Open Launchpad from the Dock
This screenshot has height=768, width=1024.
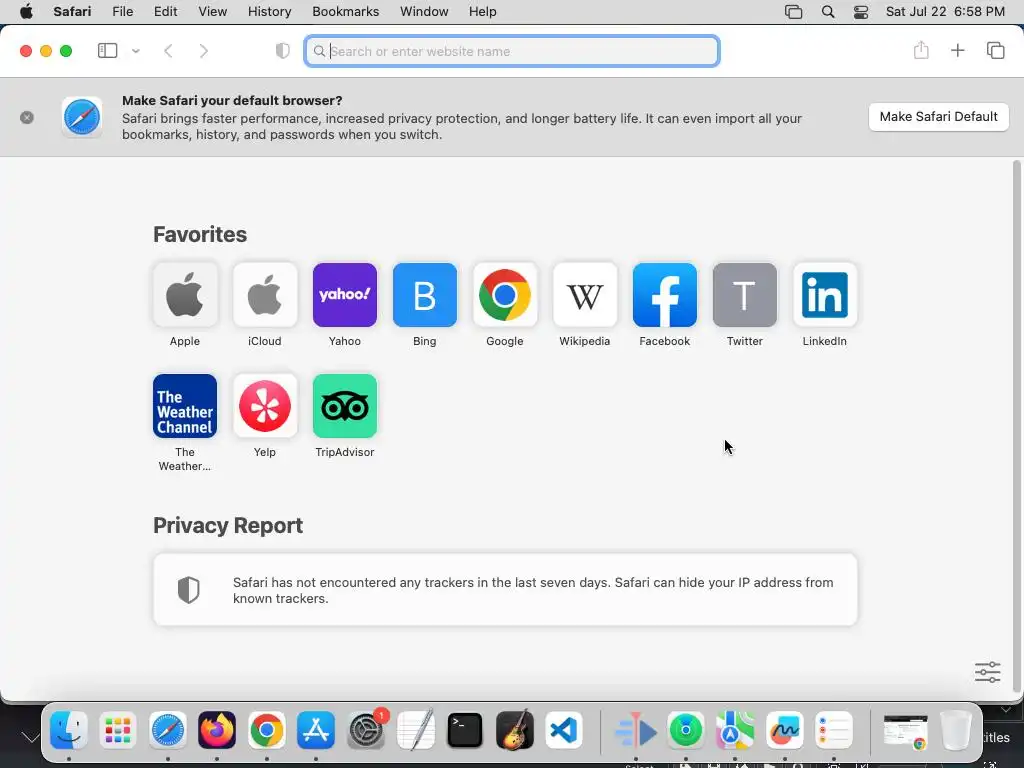click(x=118, y=729)
